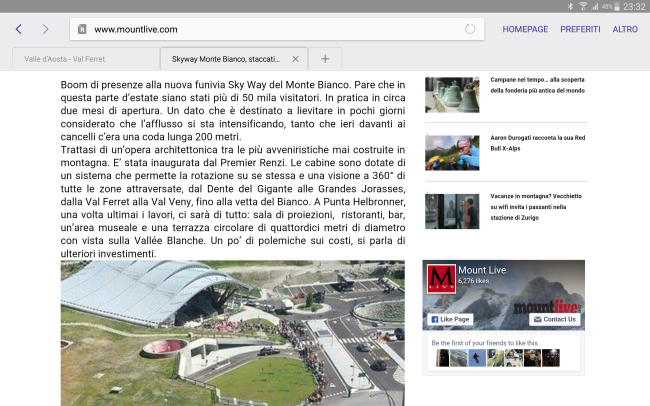Open the Campane nel tempo article thumbnail
Image resolution: width=650 pixels, height=406 pixels.
(452, 94)
